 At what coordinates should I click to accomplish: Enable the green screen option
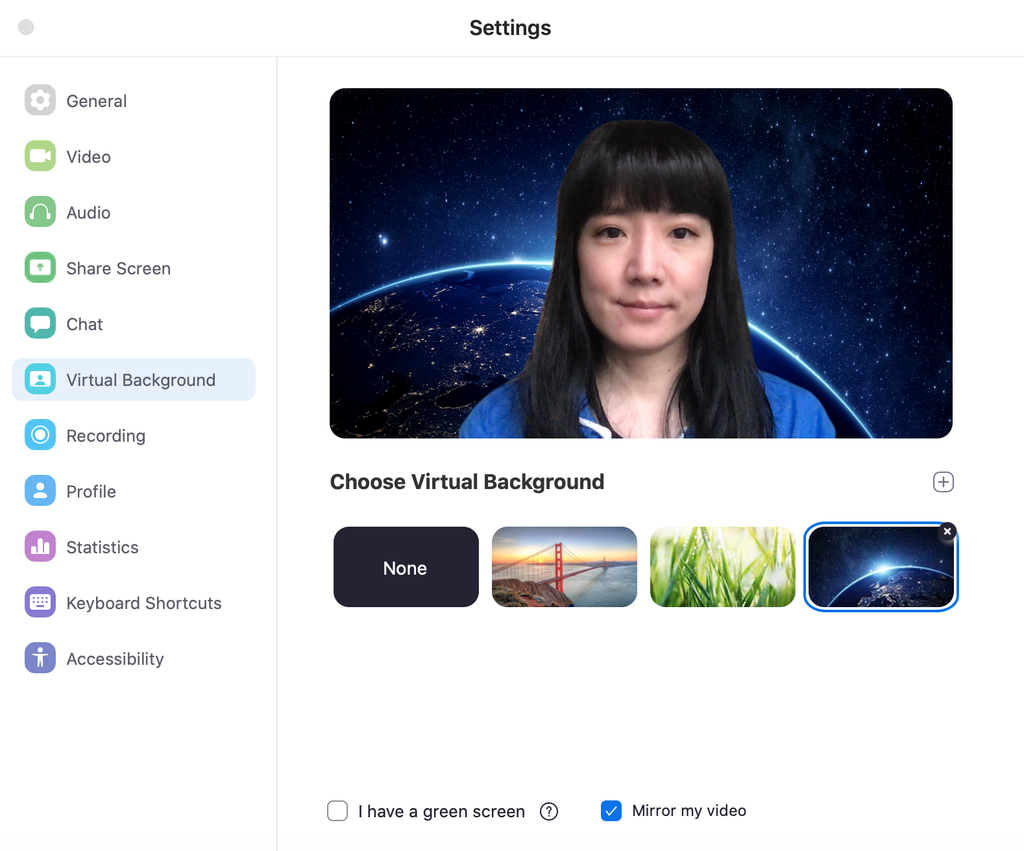337,811
